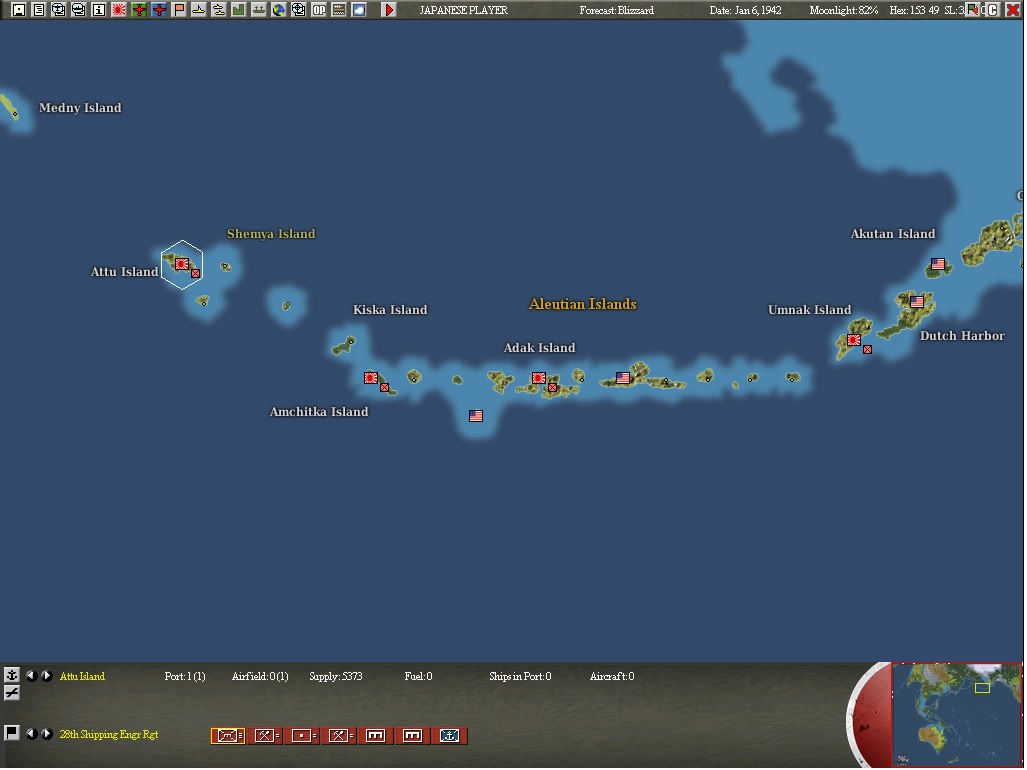Click the anchor port icon in bottom panel
This screenshot has height=770, width=1027.
tap(12, 675)
